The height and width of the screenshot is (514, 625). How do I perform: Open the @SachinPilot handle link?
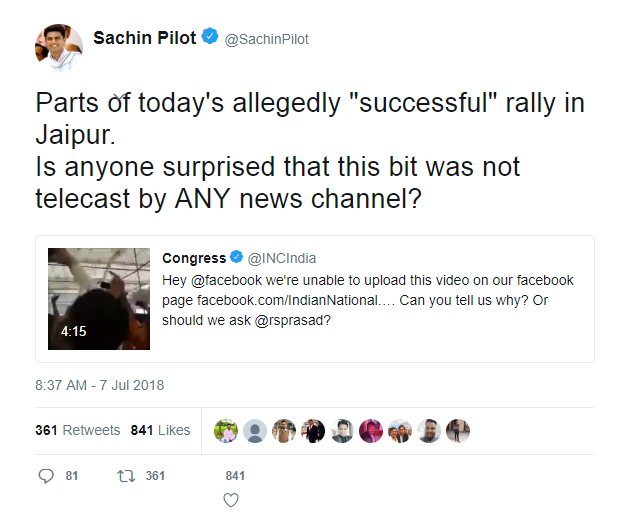tap(266, 39)
